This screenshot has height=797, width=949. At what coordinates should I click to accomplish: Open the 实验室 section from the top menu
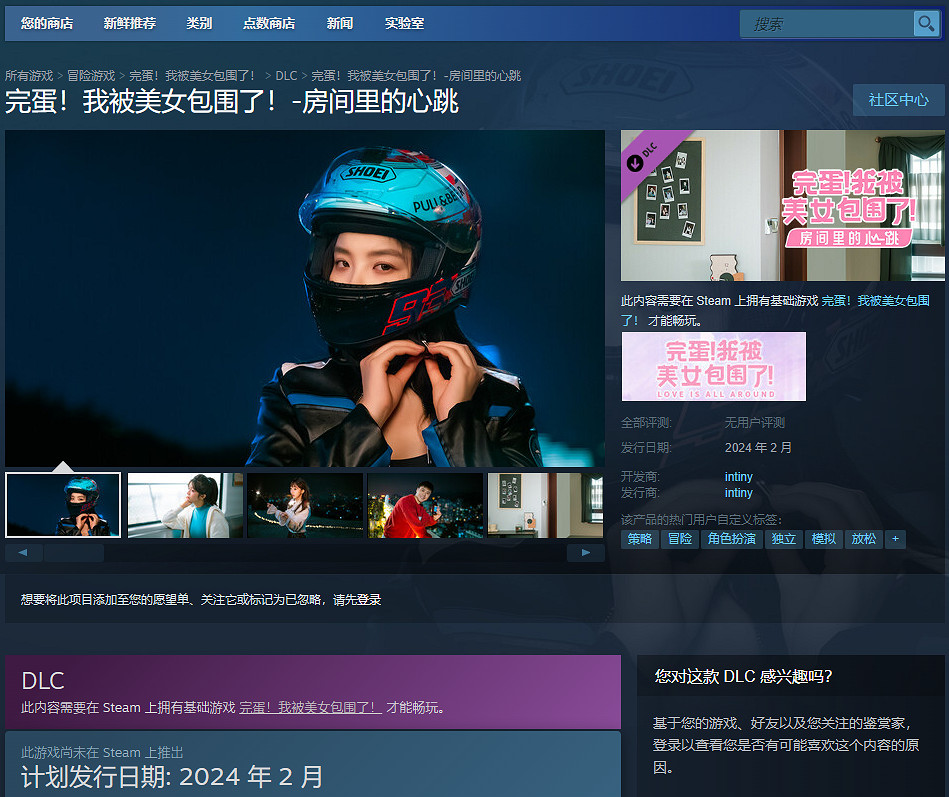click(x=404, y=22)
